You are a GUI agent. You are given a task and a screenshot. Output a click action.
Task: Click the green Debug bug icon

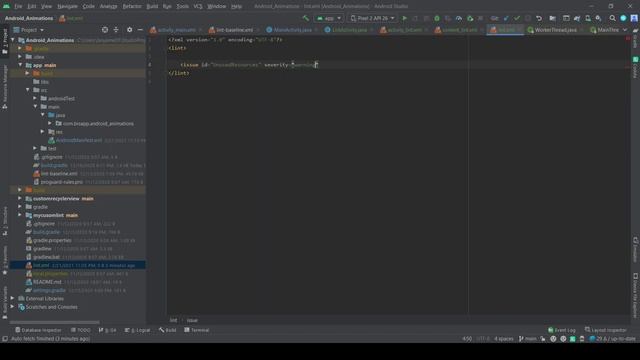(x=437, y=18)
